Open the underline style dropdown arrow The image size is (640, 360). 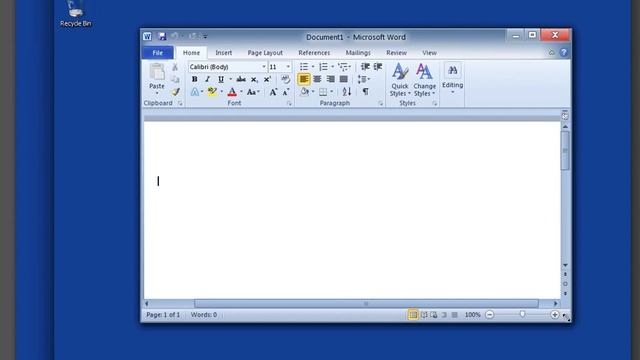point(230,79)
